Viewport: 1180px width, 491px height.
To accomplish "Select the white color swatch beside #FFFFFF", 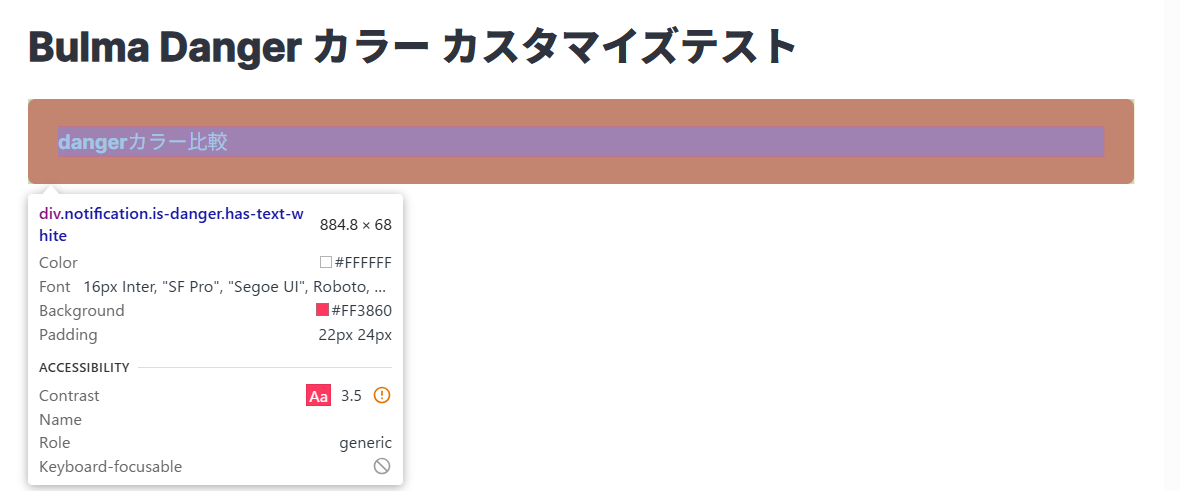I will click(x=325, y=262).
